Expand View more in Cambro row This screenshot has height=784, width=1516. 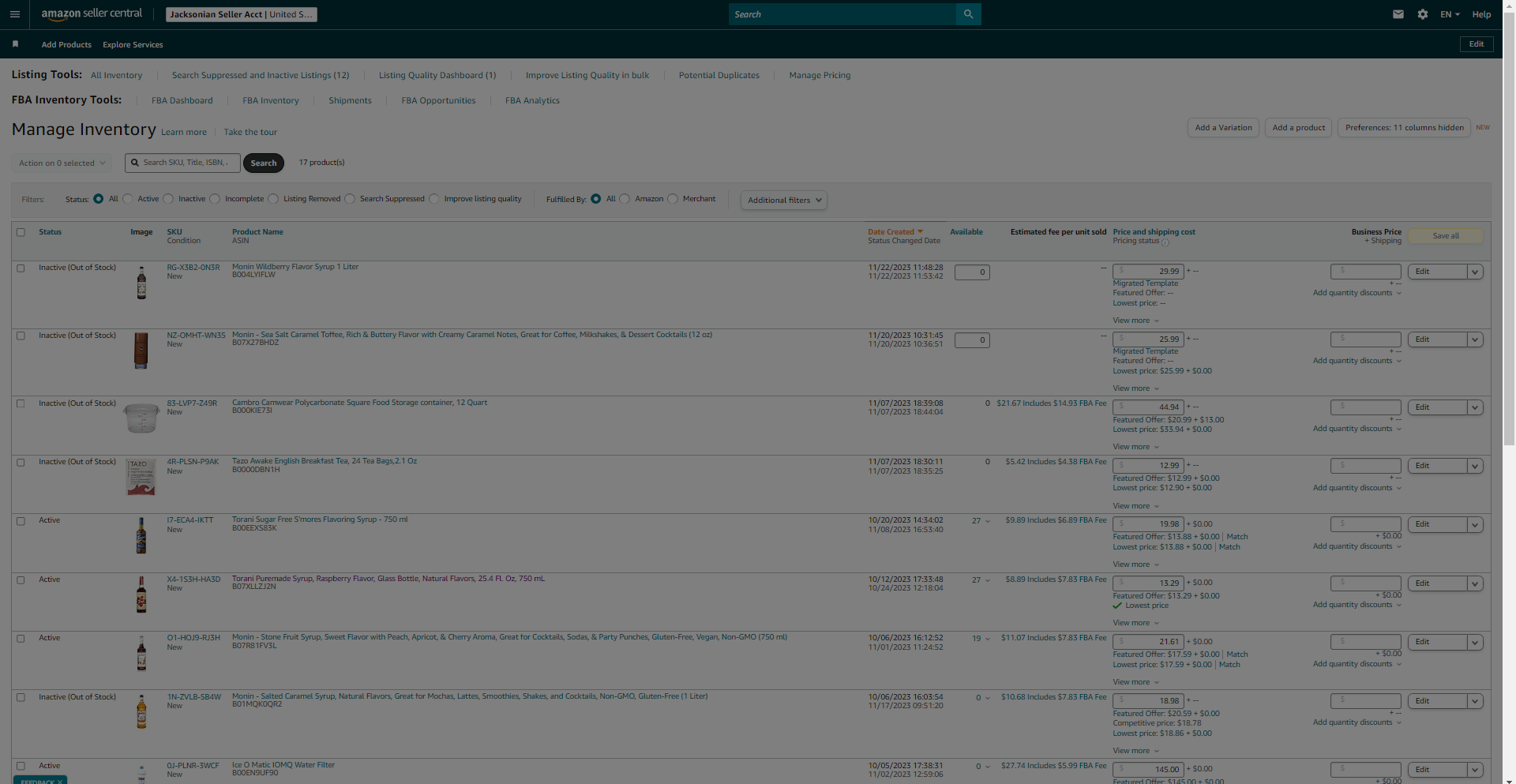1135,447
